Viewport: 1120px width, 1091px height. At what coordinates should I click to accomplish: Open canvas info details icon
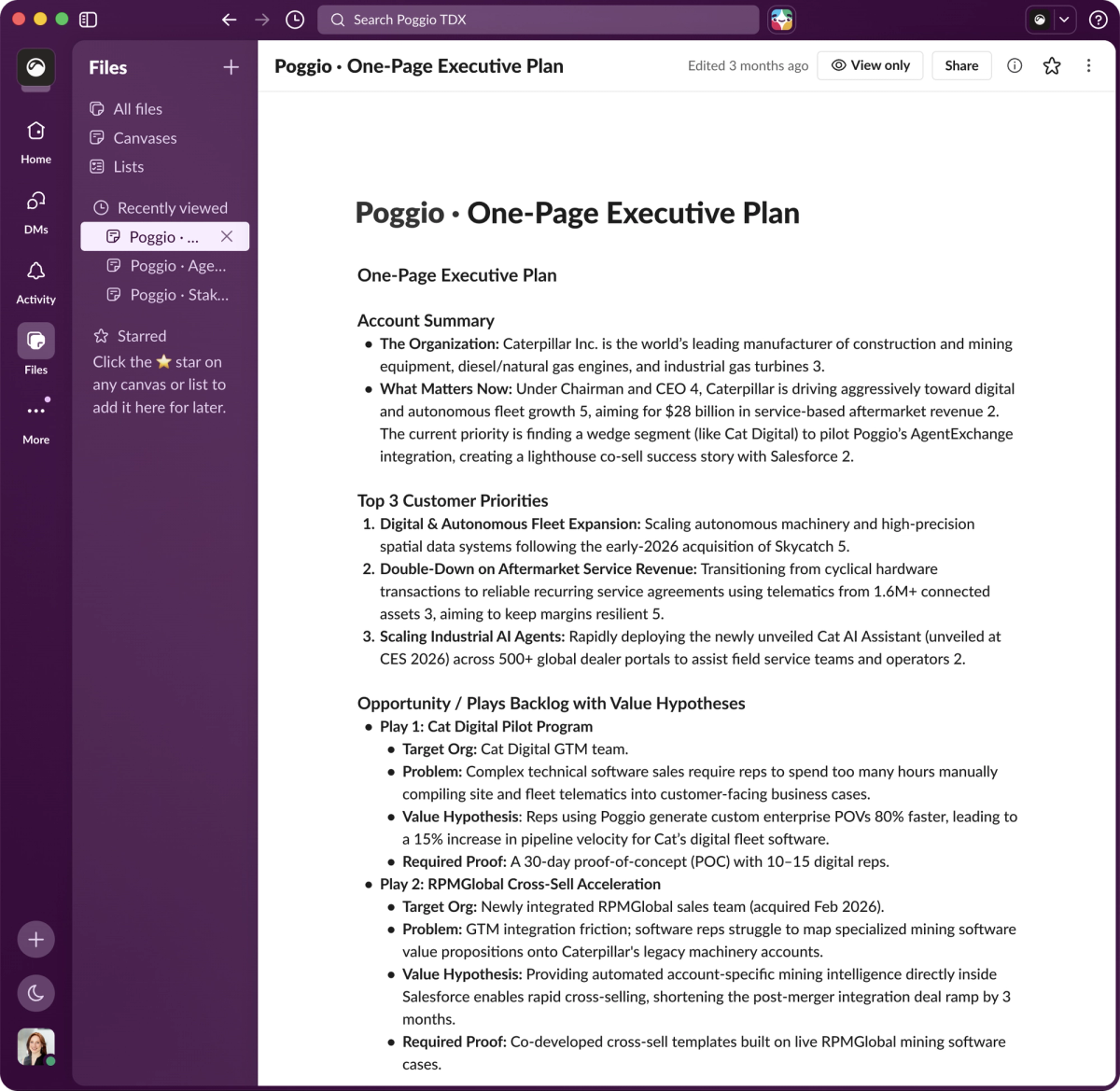point(1015,65)
